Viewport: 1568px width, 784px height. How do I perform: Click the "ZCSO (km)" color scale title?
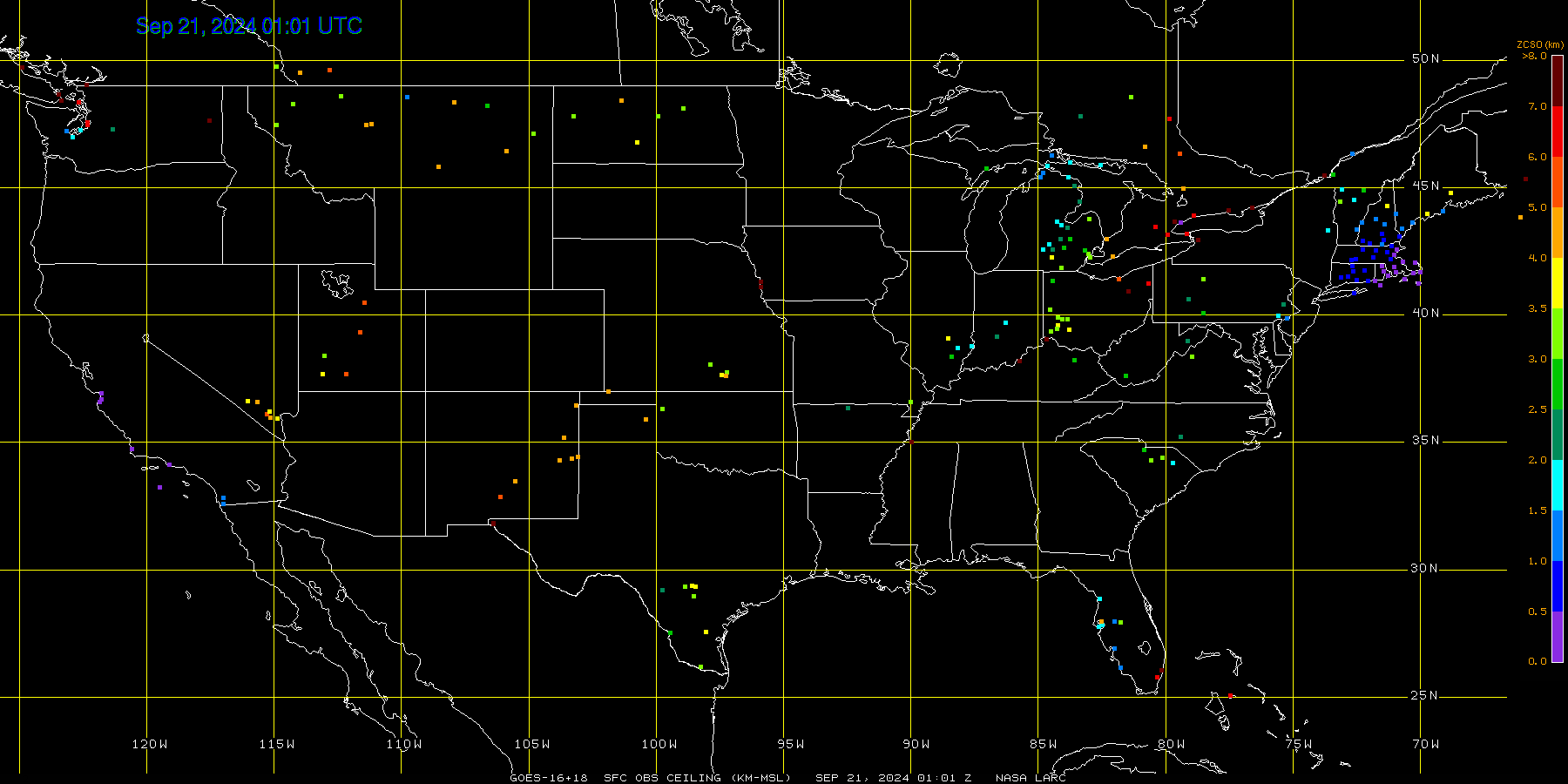coord(1541,44)
